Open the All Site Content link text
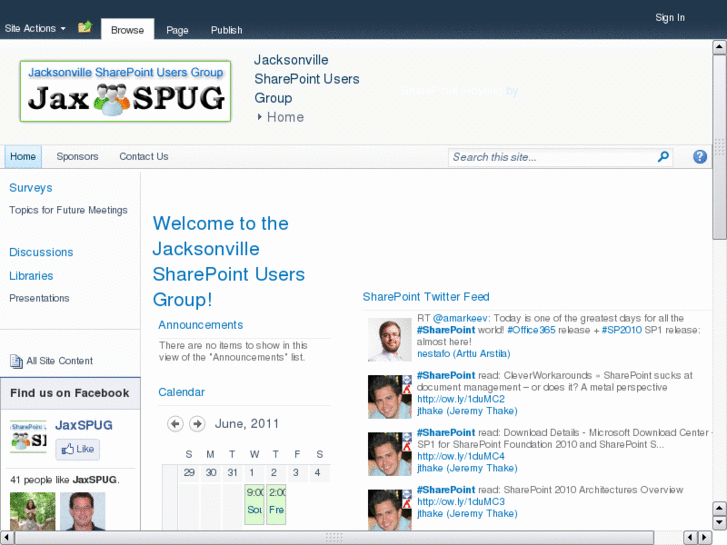The image size is (727, 545). [x=59, y=361]
